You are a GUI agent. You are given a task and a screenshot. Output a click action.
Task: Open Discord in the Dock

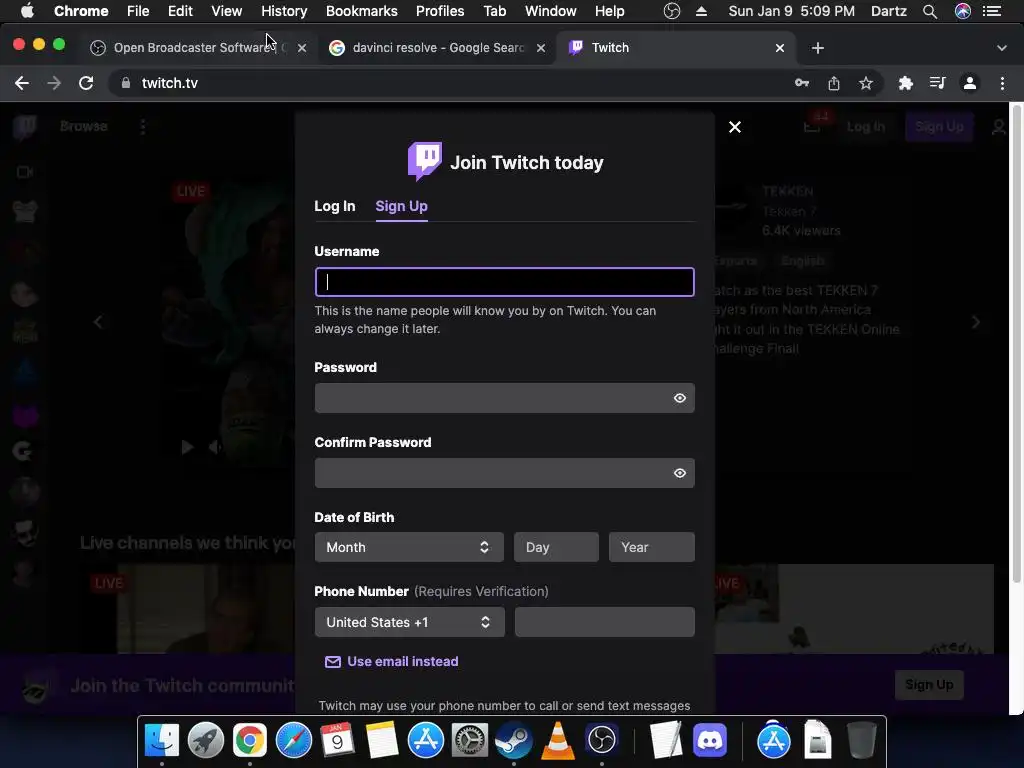[710, 741]
